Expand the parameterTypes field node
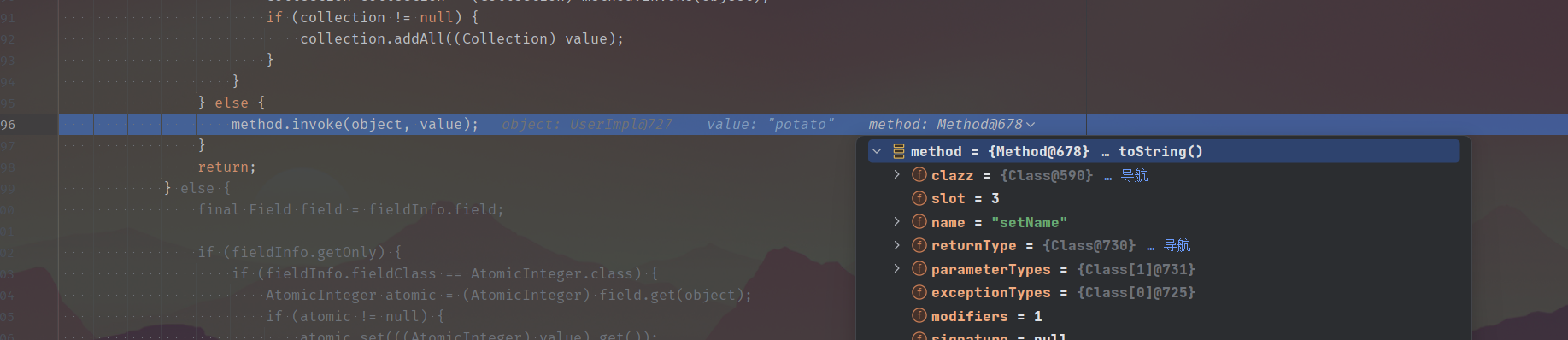The width and height of the screenshot is (1568, 340). 896,268
